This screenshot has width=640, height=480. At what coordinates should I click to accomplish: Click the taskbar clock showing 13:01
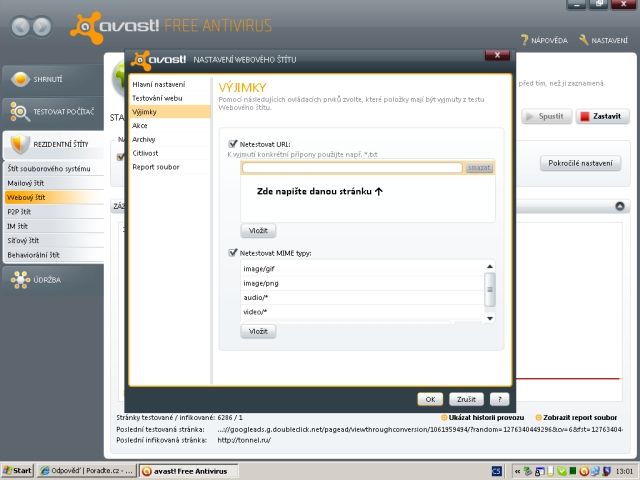point(624,471)
